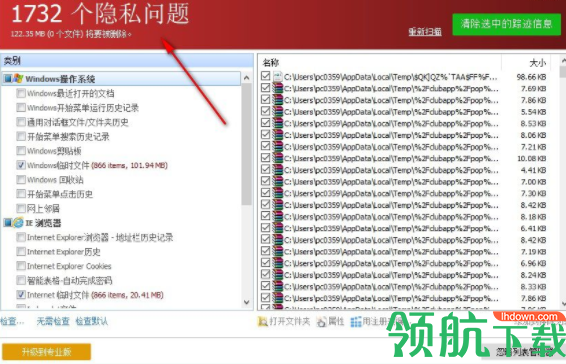Select the Windows操作系统 category header
Screen dimensions: 566x364
pos(121,78)
